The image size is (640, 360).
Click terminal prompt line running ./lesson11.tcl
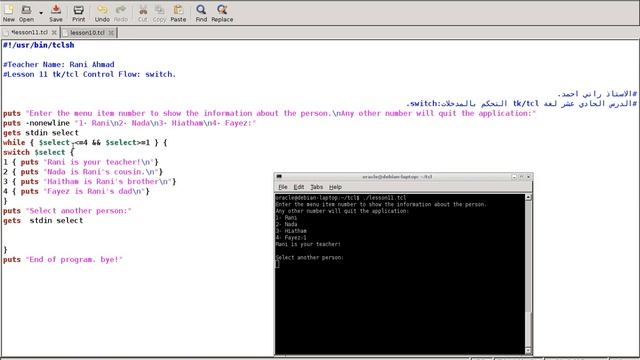point(341,198)
